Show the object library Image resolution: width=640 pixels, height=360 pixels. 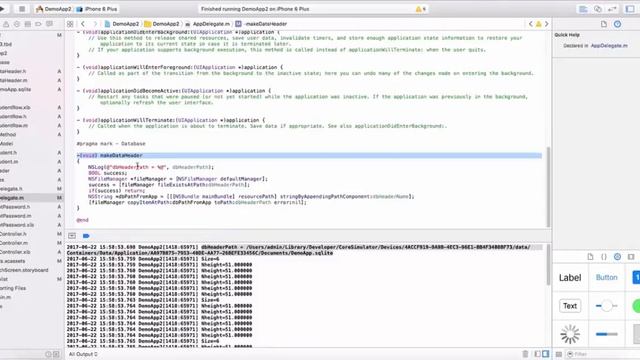pos(617,257)
